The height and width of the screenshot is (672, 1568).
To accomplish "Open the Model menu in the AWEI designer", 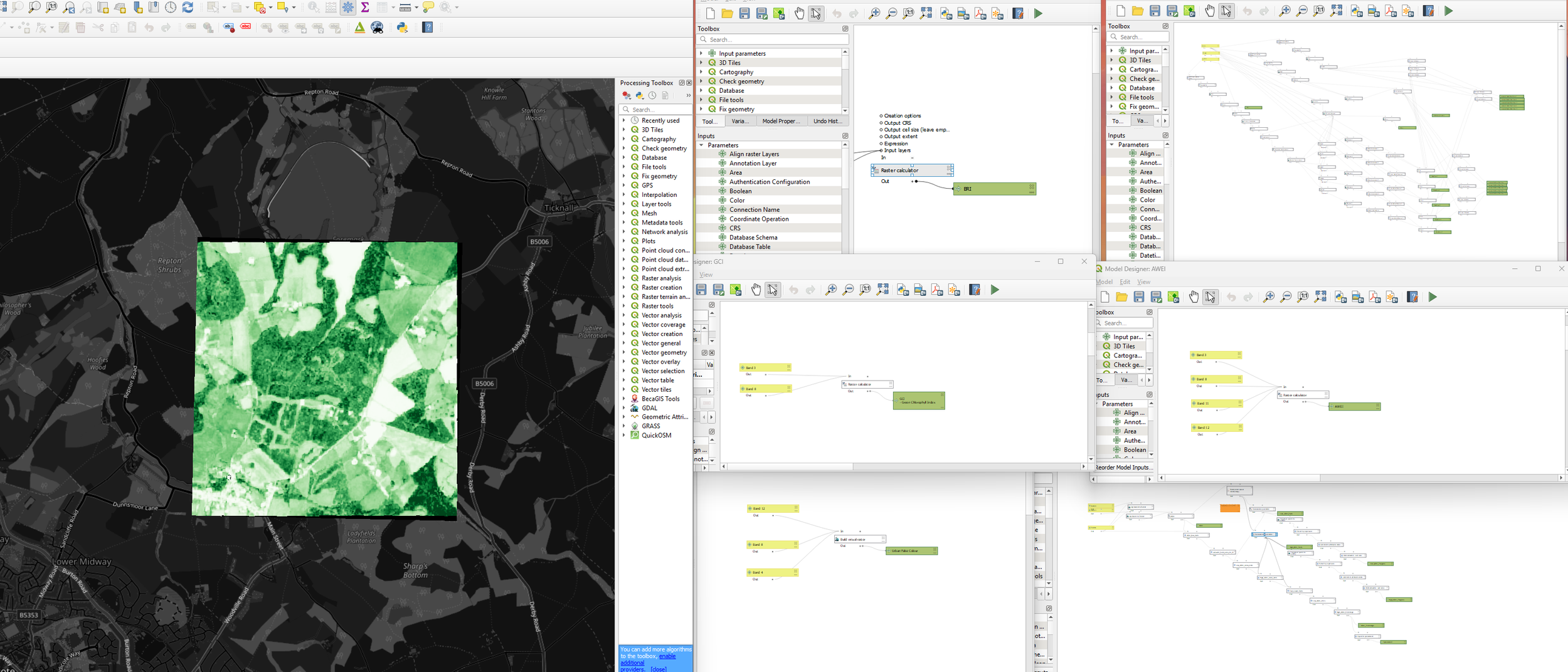I will click(1104, 281).
